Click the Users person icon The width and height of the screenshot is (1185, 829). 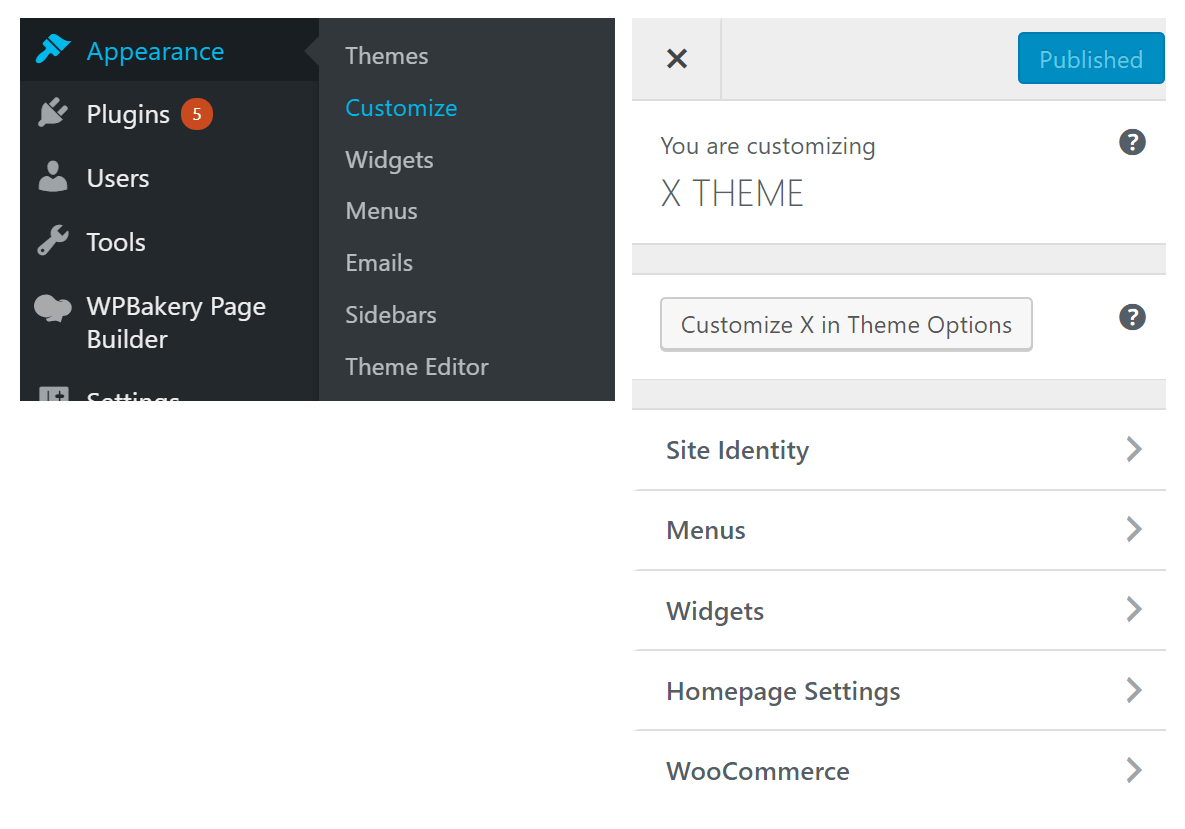[52, 178]
